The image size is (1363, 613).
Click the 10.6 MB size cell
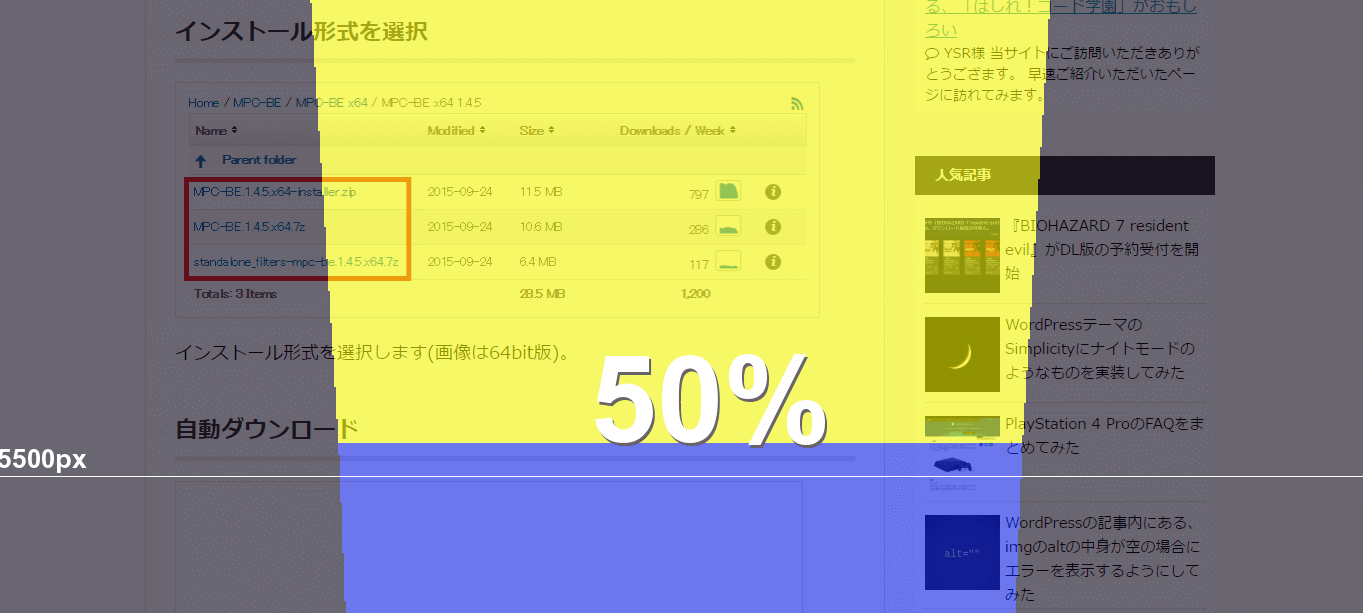[x=541, y=227]
